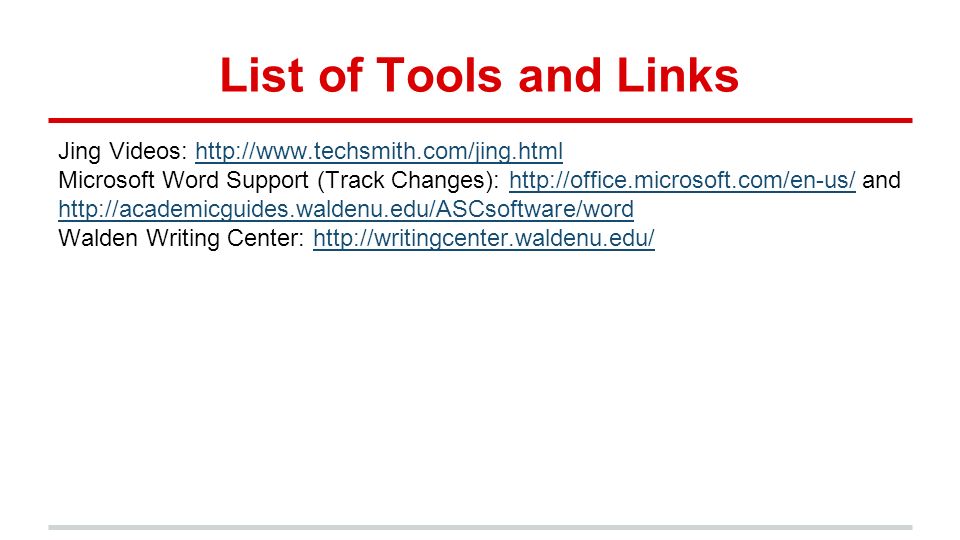Click the word "Tools" in heading
Screen dimensions: 960x540
[x=438, y=75]
